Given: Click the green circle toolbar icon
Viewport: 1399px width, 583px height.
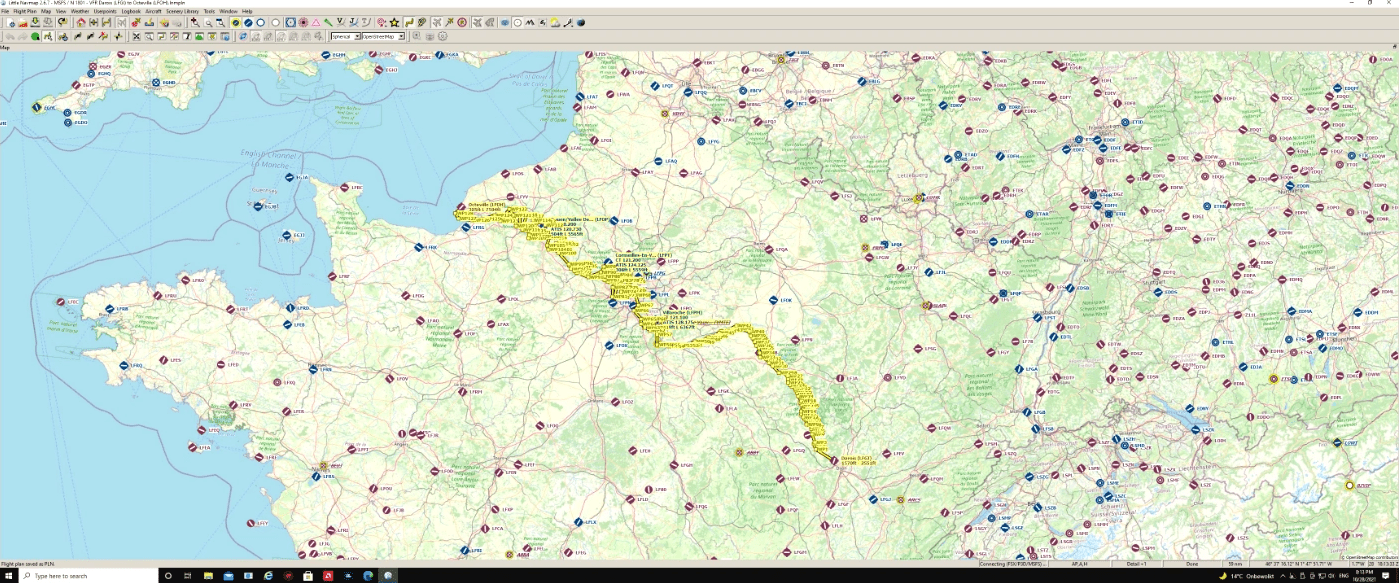Looking at the screenshot, I should click(x=35, y=36).
